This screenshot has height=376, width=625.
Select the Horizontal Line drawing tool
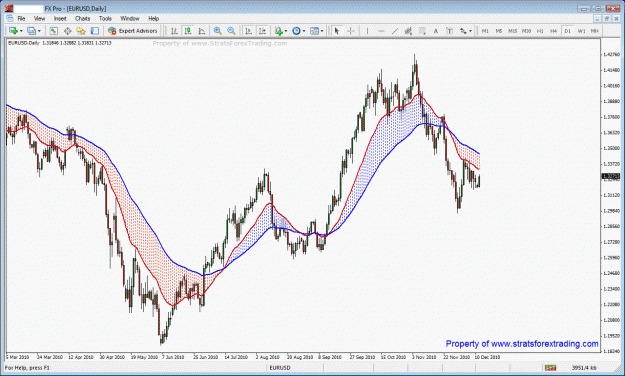tap(381, 31)
